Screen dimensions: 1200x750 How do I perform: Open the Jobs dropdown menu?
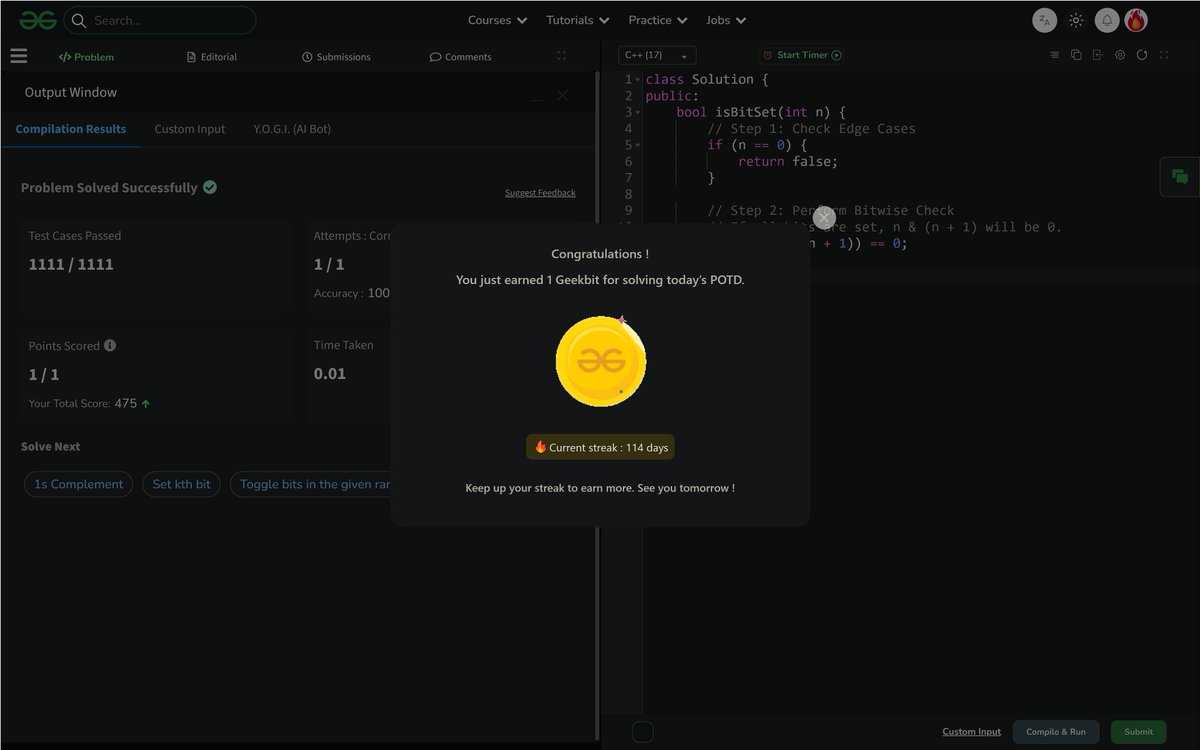pyautogui.click(x=726, y=20)
